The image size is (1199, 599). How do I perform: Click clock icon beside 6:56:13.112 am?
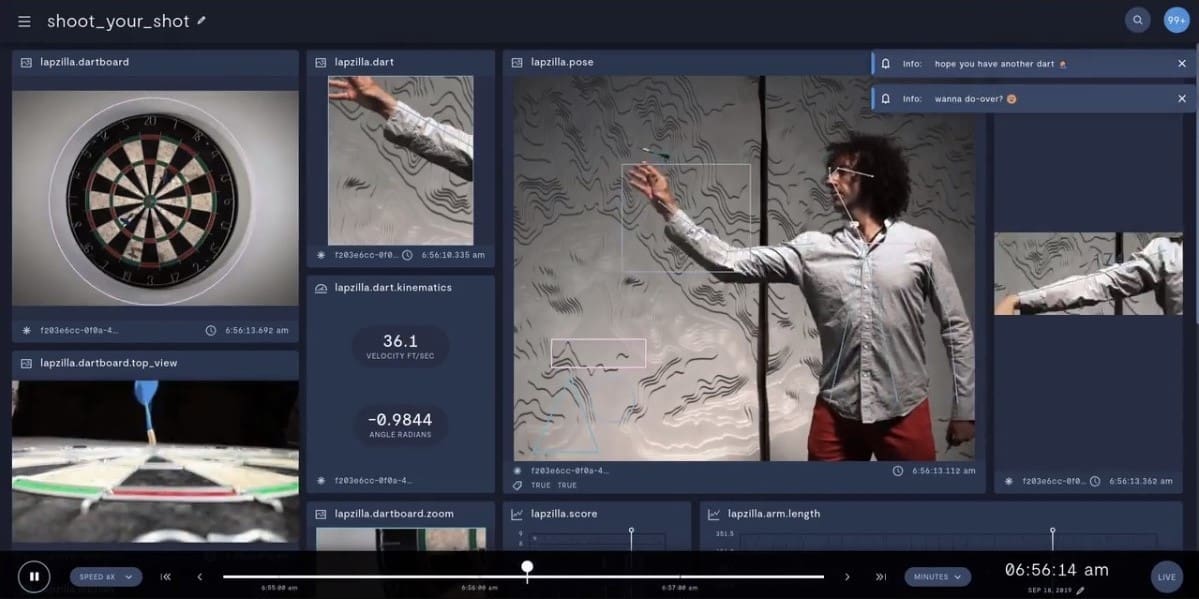click(898, 470)
